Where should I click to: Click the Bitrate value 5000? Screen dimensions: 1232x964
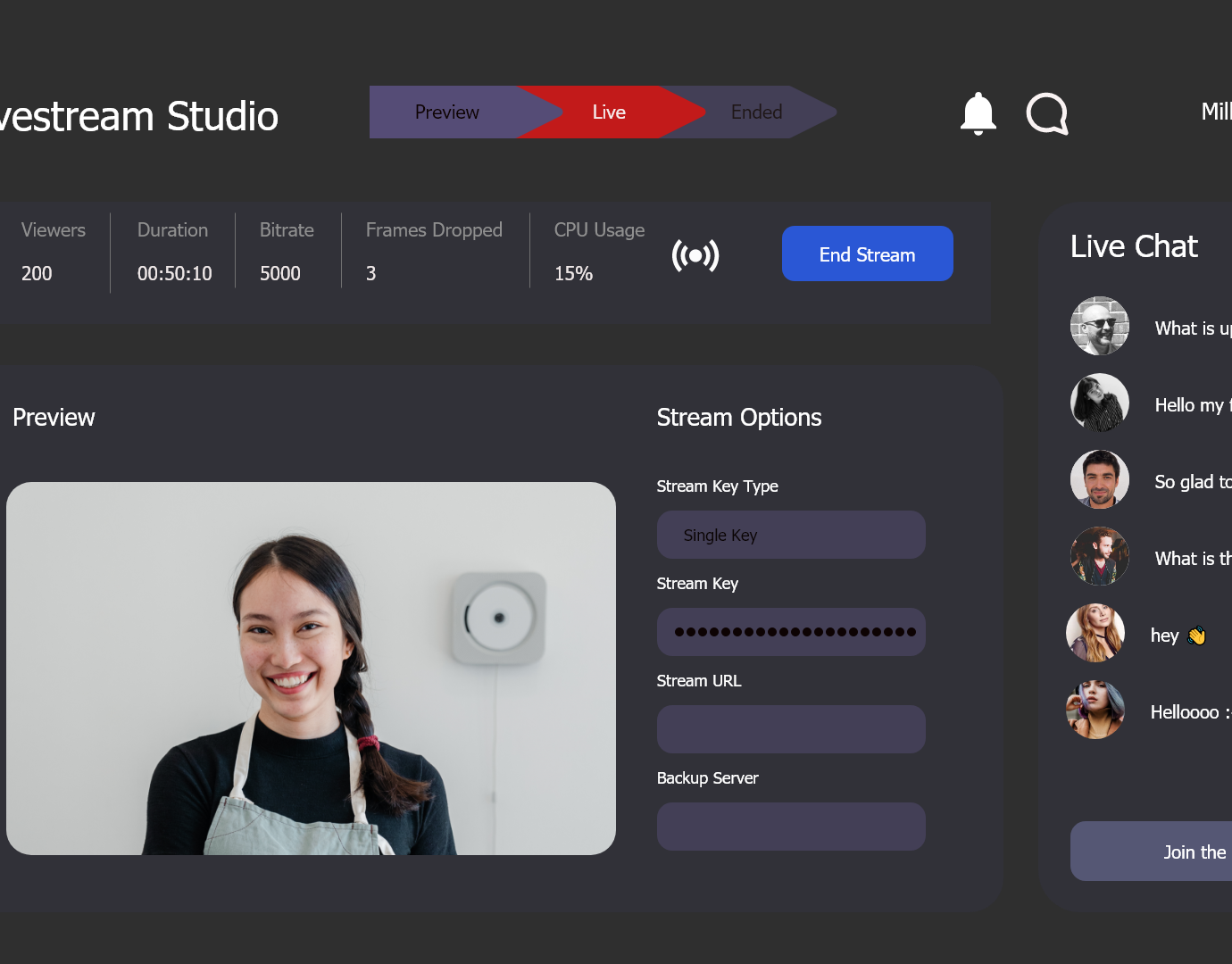tap(280, 273)
